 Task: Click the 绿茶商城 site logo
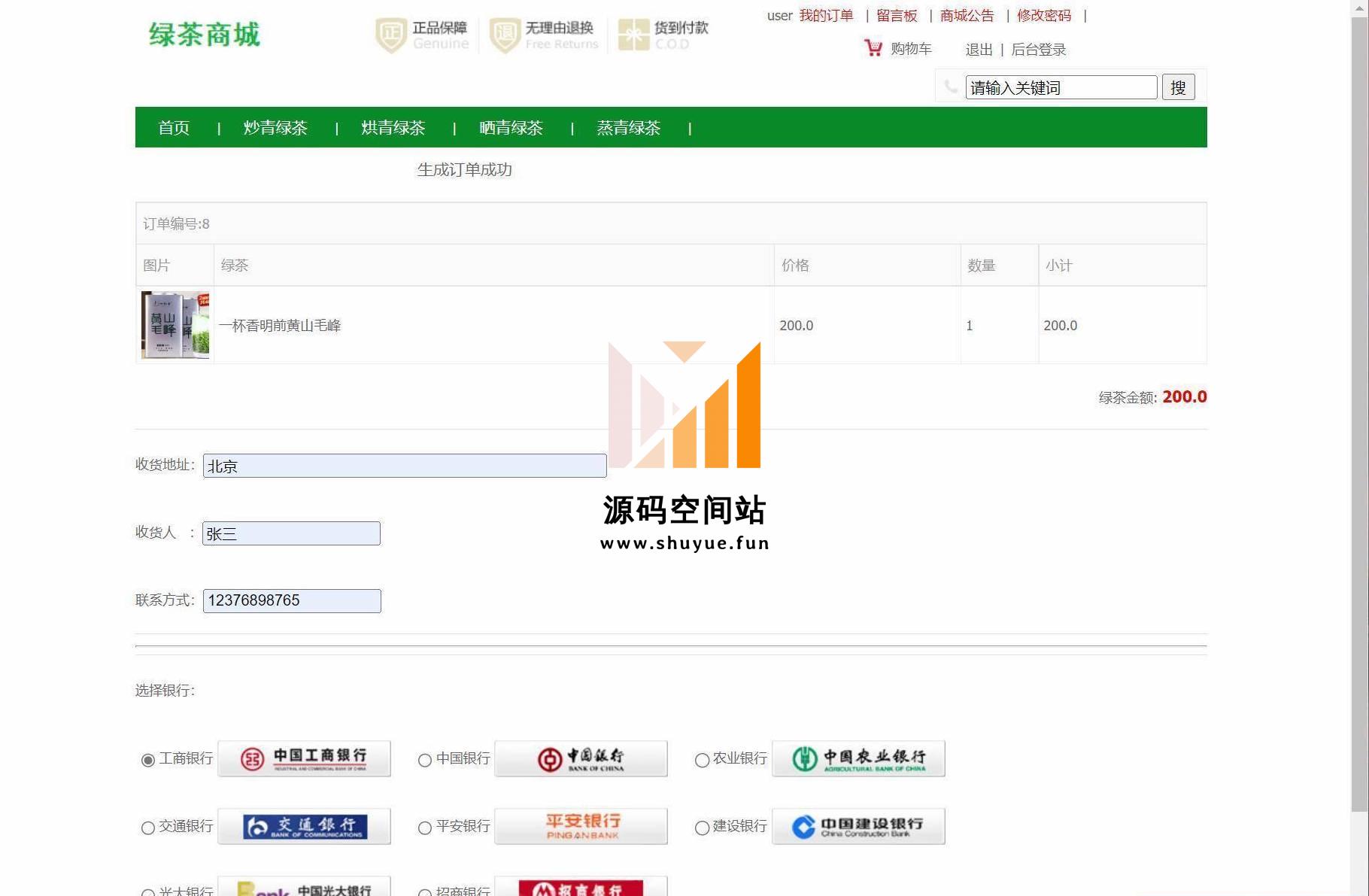[x=204, y=35]
